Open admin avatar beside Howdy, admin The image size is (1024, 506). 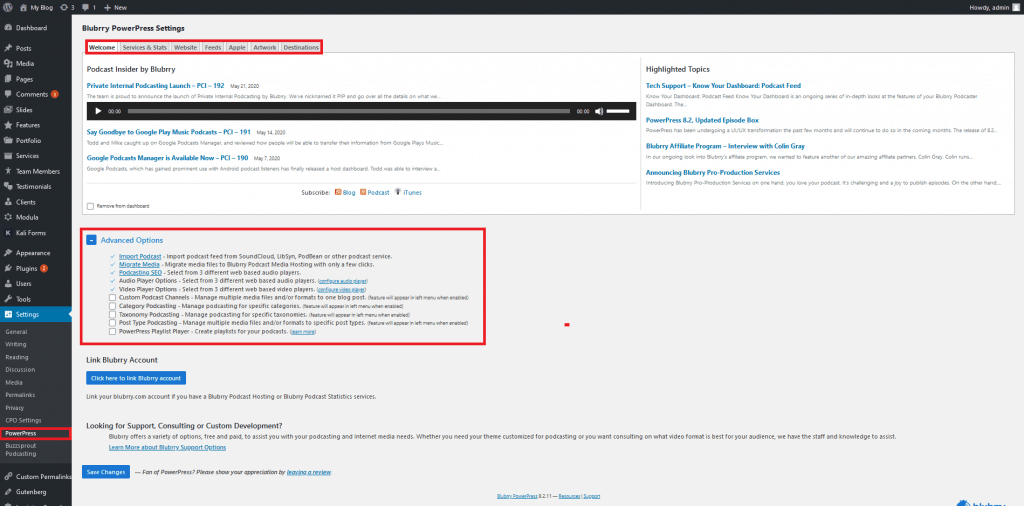pyautogui.click(x=1014, y=7)
